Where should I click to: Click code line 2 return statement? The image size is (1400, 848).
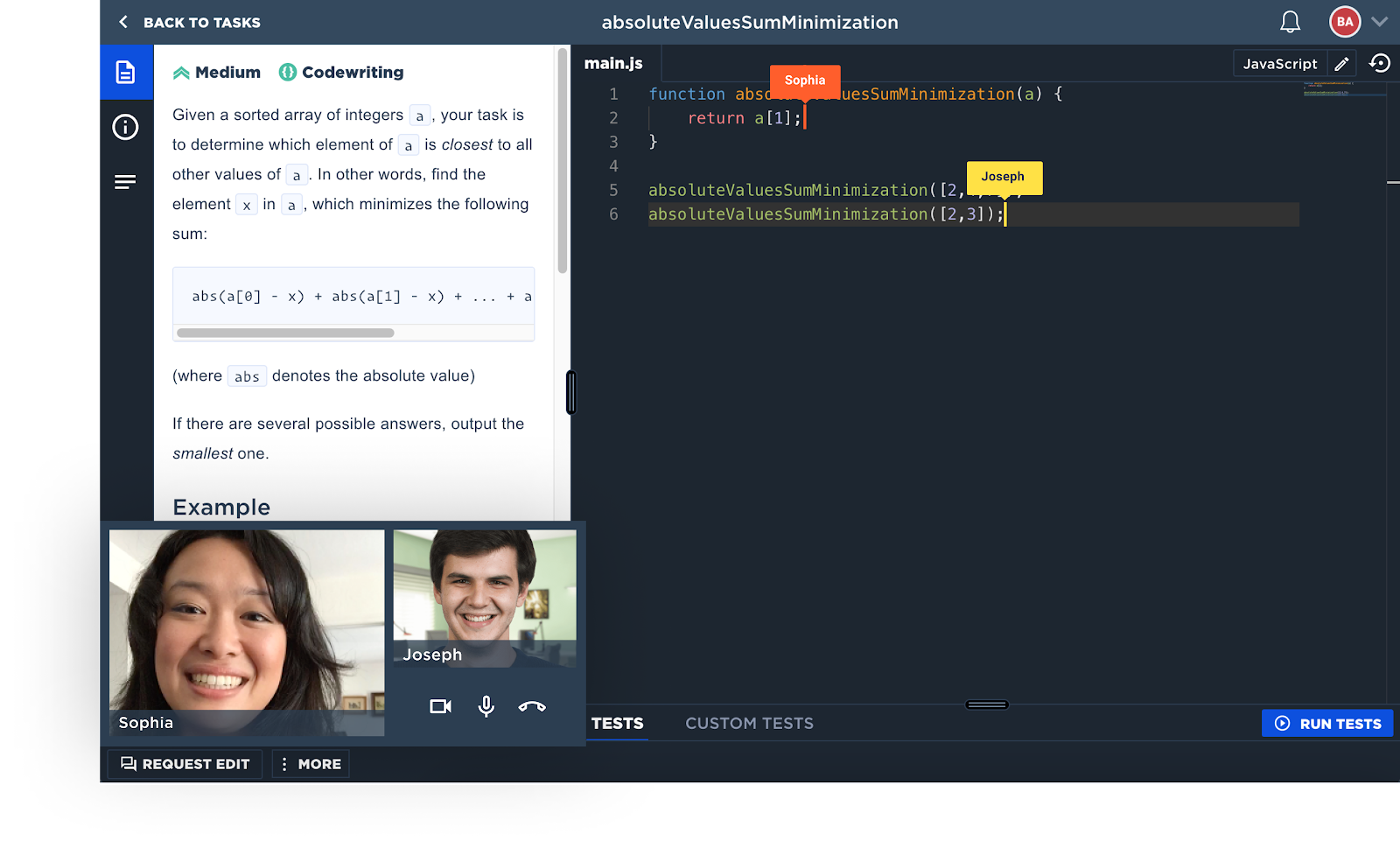coord(744,118)
